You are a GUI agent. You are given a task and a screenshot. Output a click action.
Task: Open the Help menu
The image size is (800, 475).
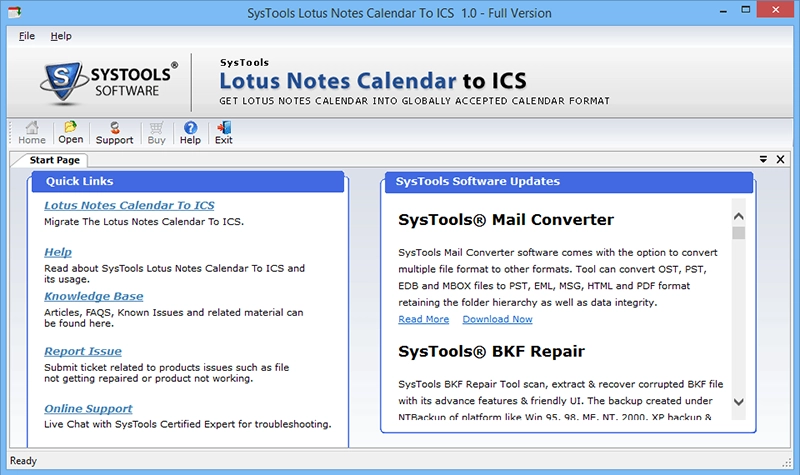click(61, 36)
